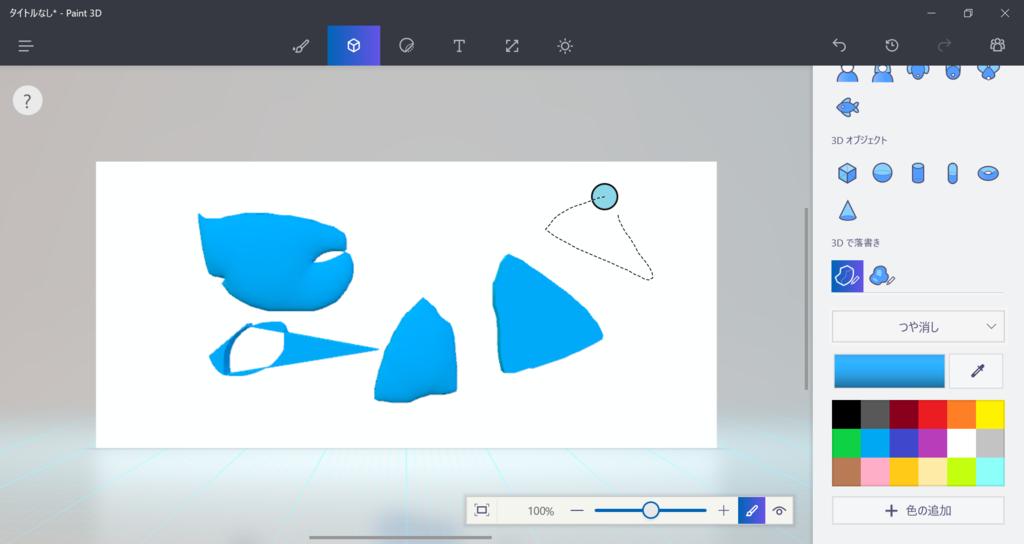1024x544 pixels.
Task: Pick the lime color swatch
Action: [961, 472]
